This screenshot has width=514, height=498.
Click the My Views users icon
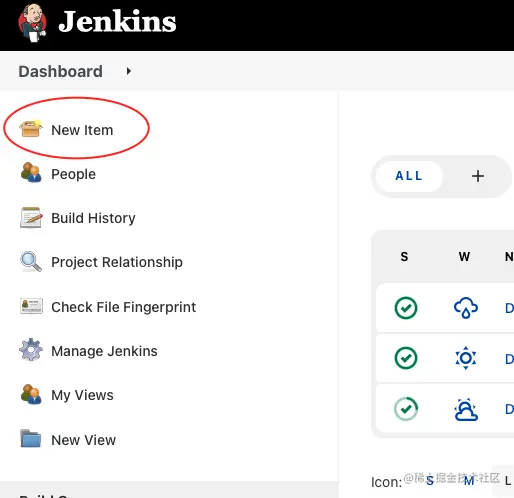pos(31,394)
